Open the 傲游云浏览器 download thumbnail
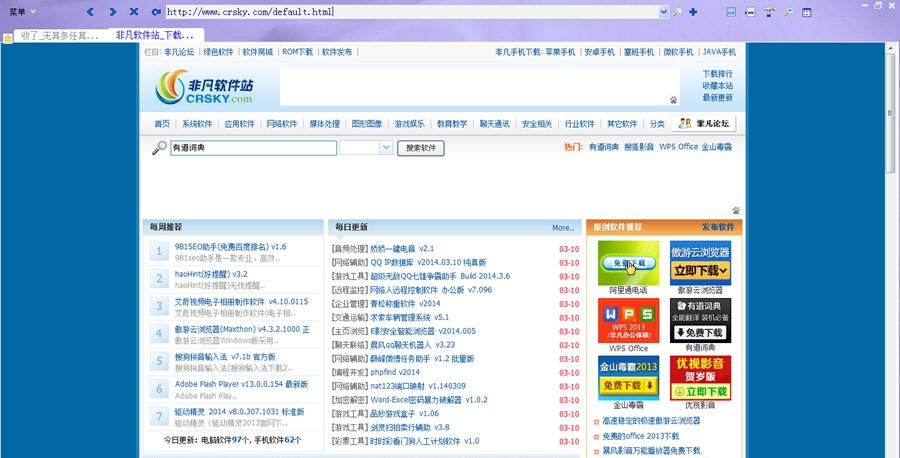The height and width of the screenshot is (458, 900). [700, 262]
